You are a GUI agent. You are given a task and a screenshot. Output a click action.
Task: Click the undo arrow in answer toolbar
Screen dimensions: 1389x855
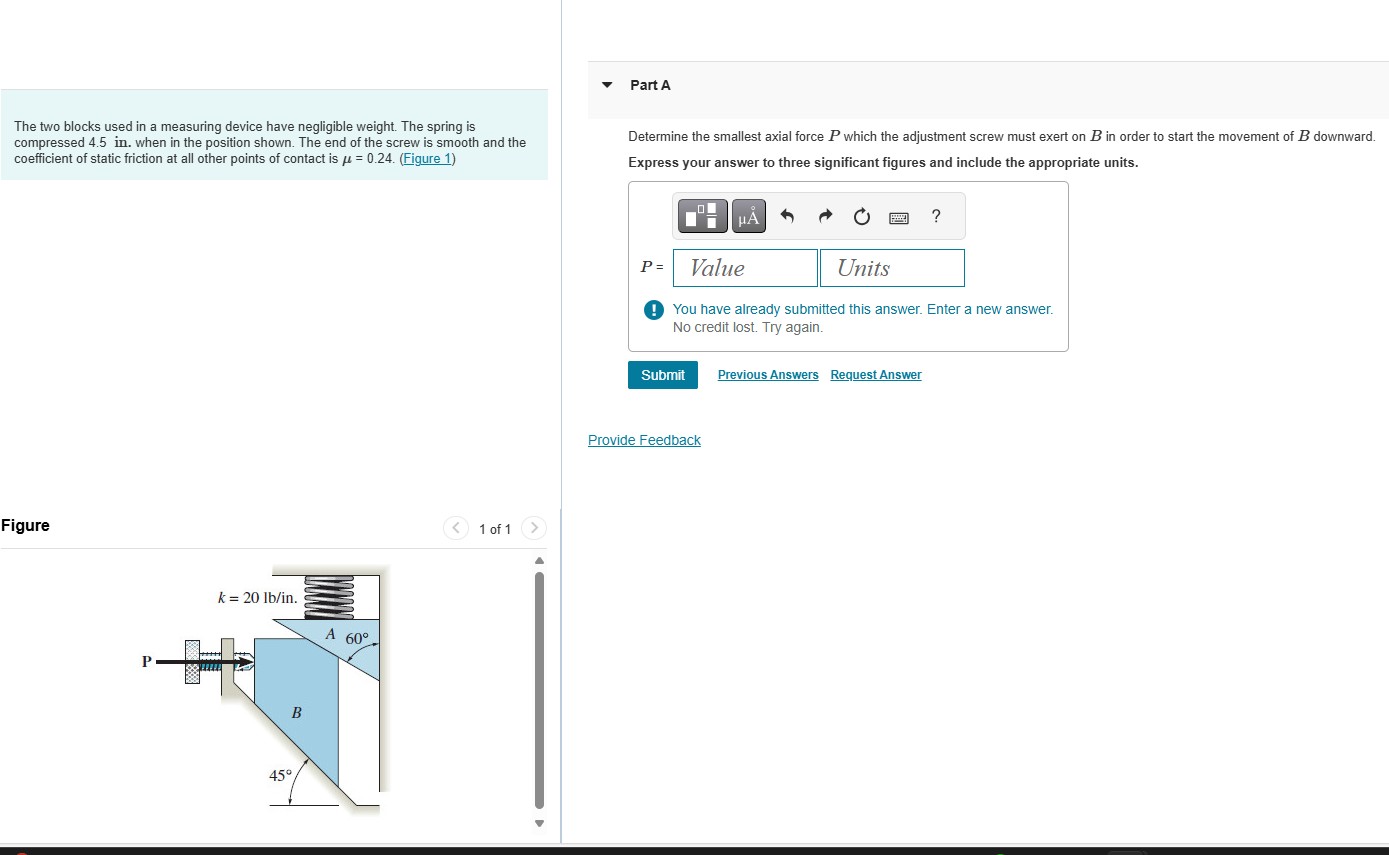tap(788, 216)
